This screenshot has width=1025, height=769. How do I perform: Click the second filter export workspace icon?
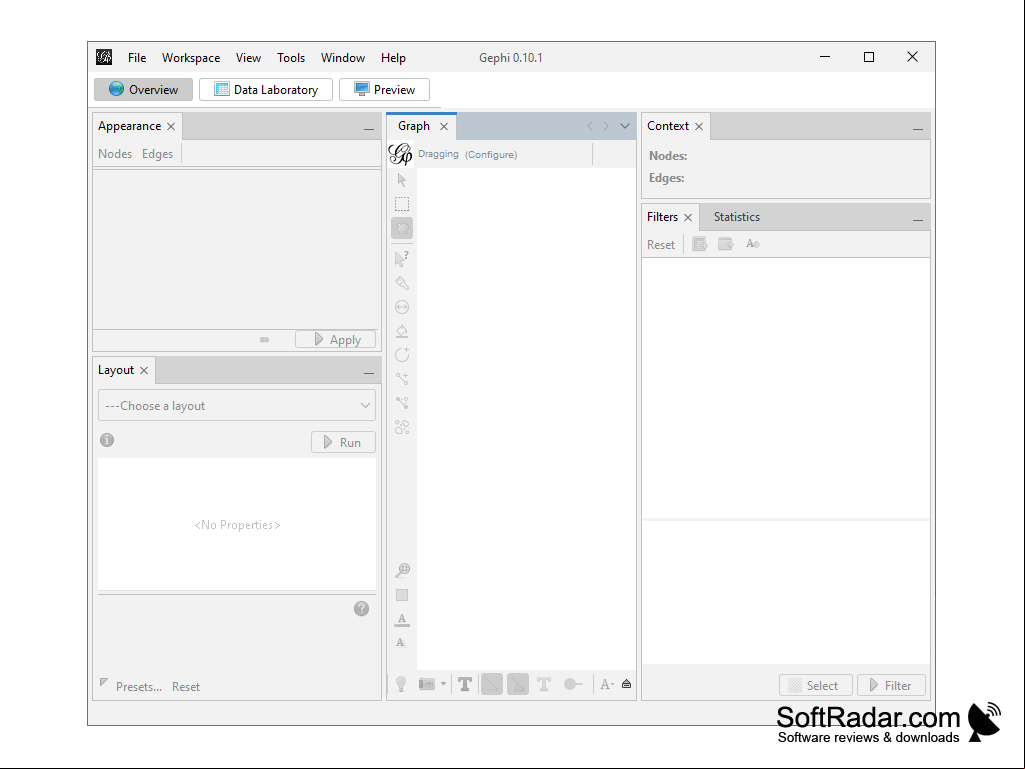pyautogui.click(x=726, y=244)
